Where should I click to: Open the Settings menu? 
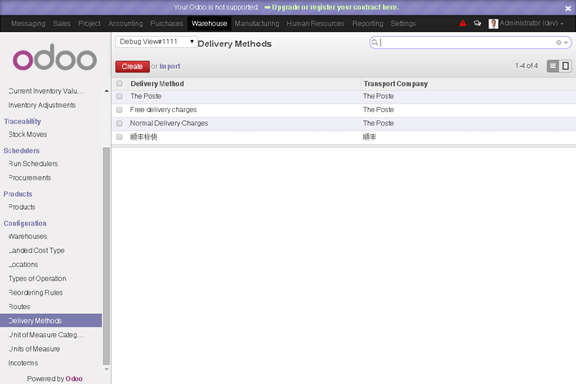pyautogui.click(x=403, y=24)
